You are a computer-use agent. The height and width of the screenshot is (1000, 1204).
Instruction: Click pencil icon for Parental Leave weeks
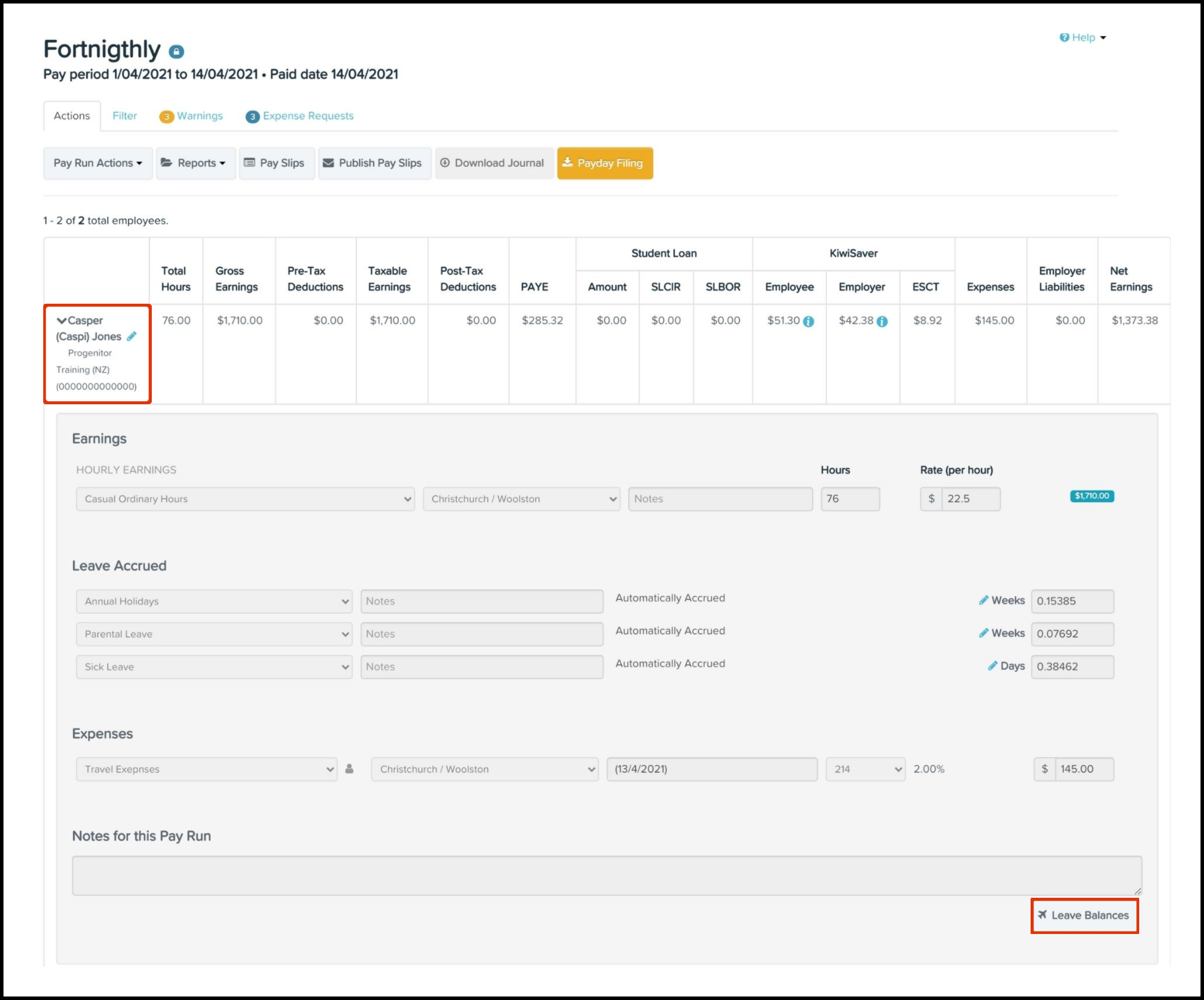[x=984, y=633]
